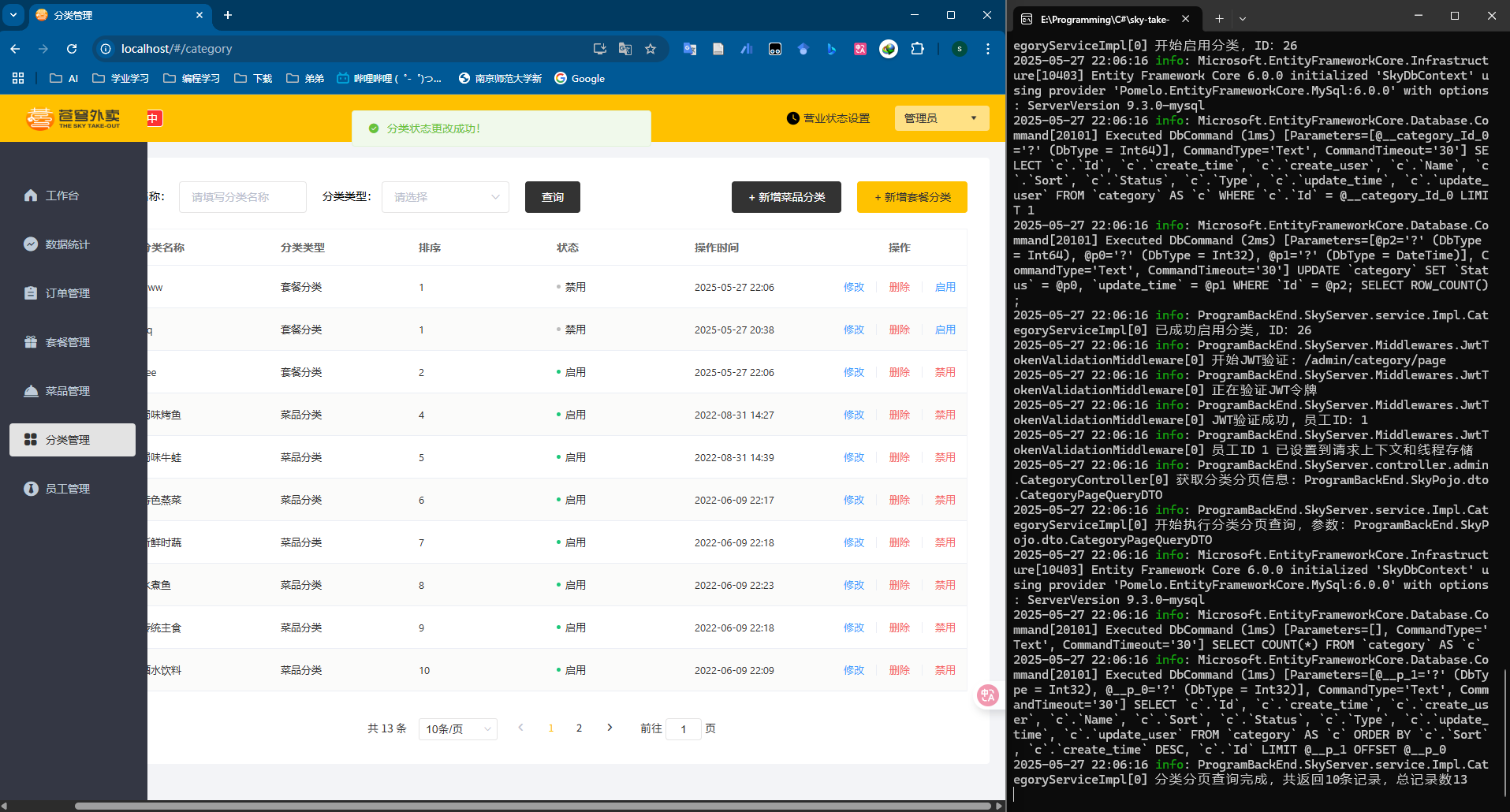Open a new browser tab
Viewport: 1510px width, 812px height.
[x=228, y=15]
